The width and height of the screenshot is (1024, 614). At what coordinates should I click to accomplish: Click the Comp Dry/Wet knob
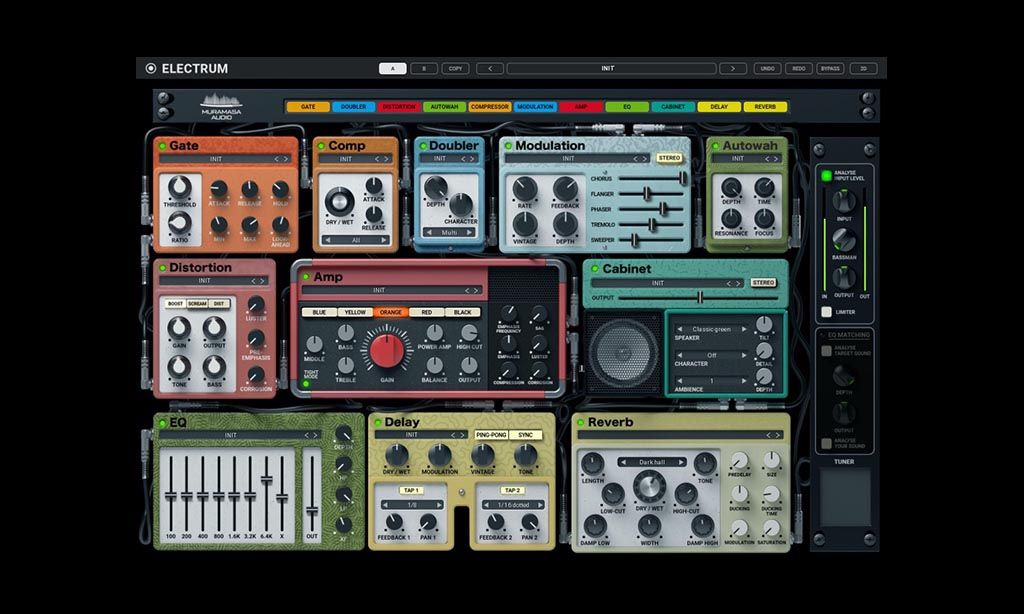(x=339, y=201)
